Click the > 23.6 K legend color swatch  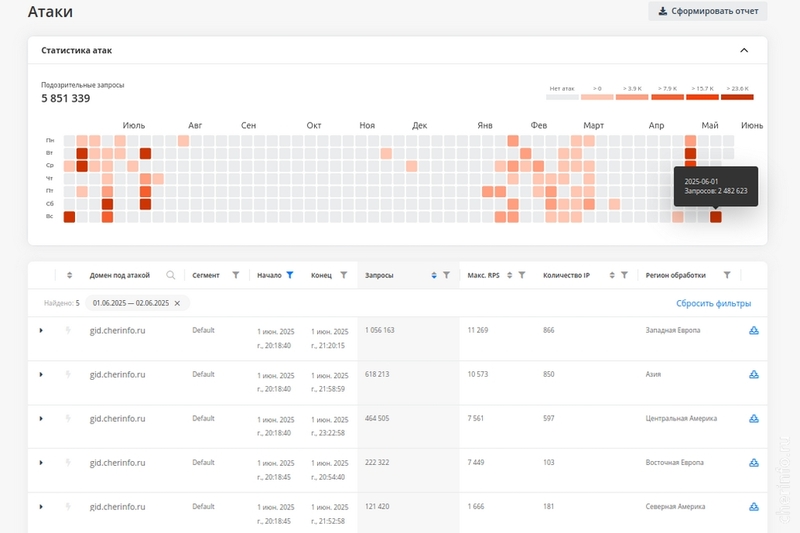click(737, 97)
